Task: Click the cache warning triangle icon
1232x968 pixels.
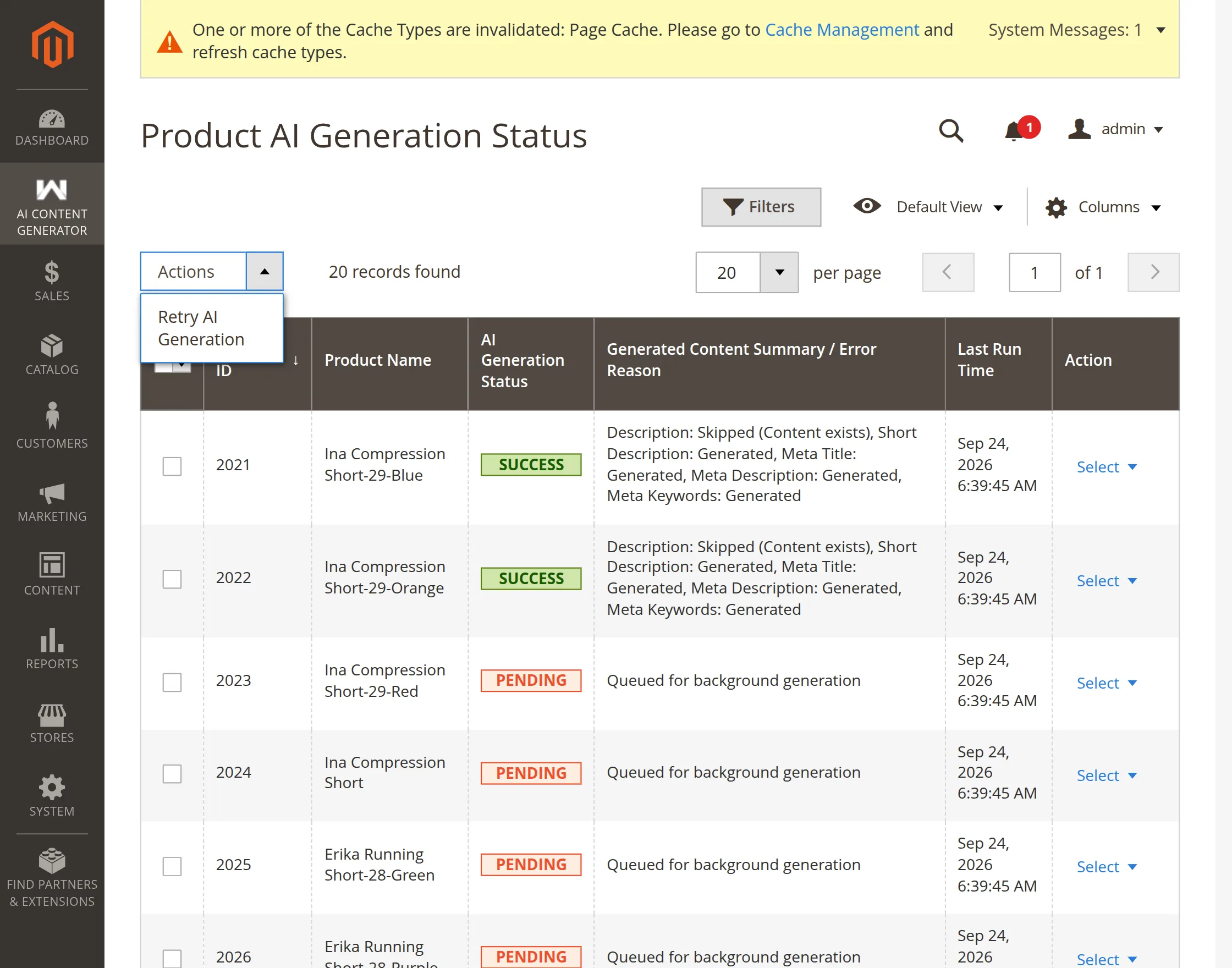Action: click(169, 41)
